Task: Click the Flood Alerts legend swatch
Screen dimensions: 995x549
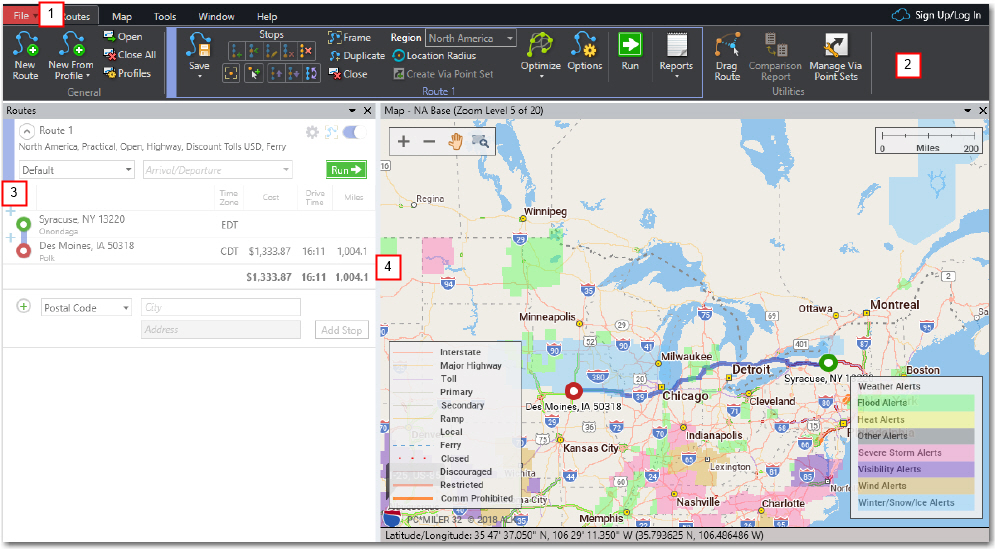Action: point(916,403)
